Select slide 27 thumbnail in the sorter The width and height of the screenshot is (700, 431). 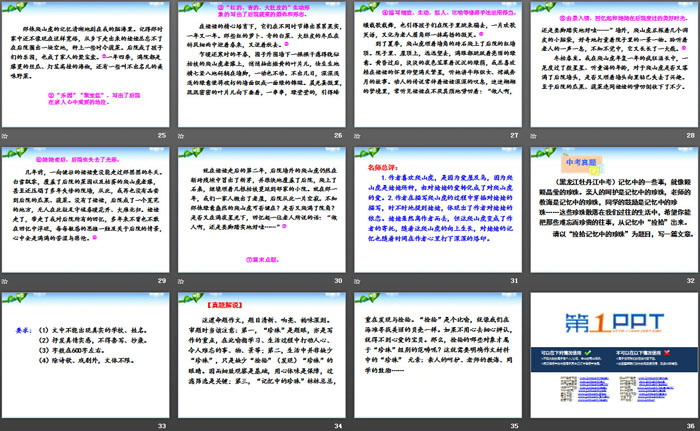pos(438,64)
